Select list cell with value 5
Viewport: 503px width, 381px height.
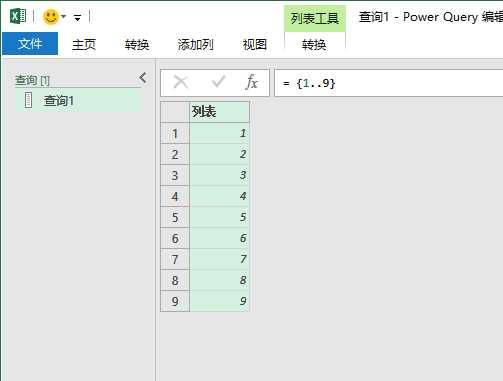coord(220,217)
